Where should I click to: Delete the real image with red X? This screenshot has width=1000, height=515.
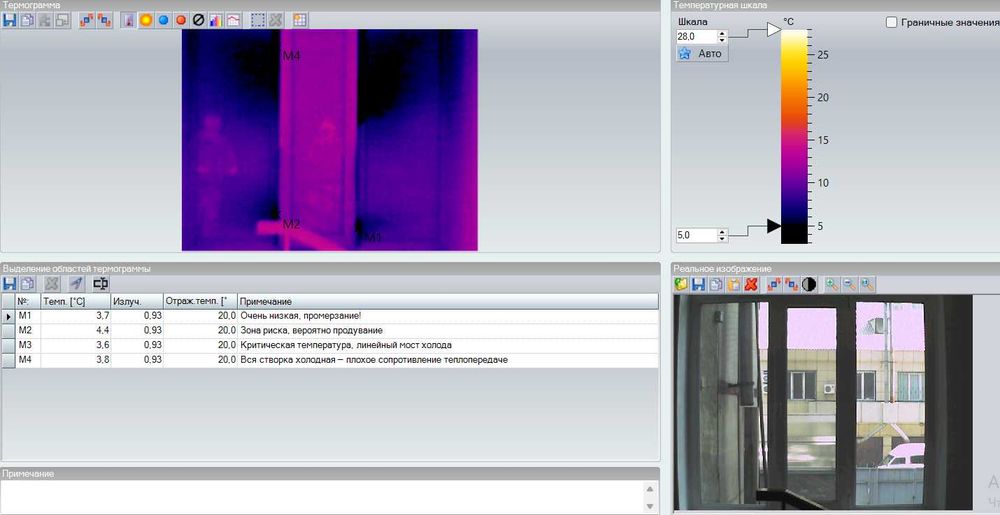pos(751,285)
